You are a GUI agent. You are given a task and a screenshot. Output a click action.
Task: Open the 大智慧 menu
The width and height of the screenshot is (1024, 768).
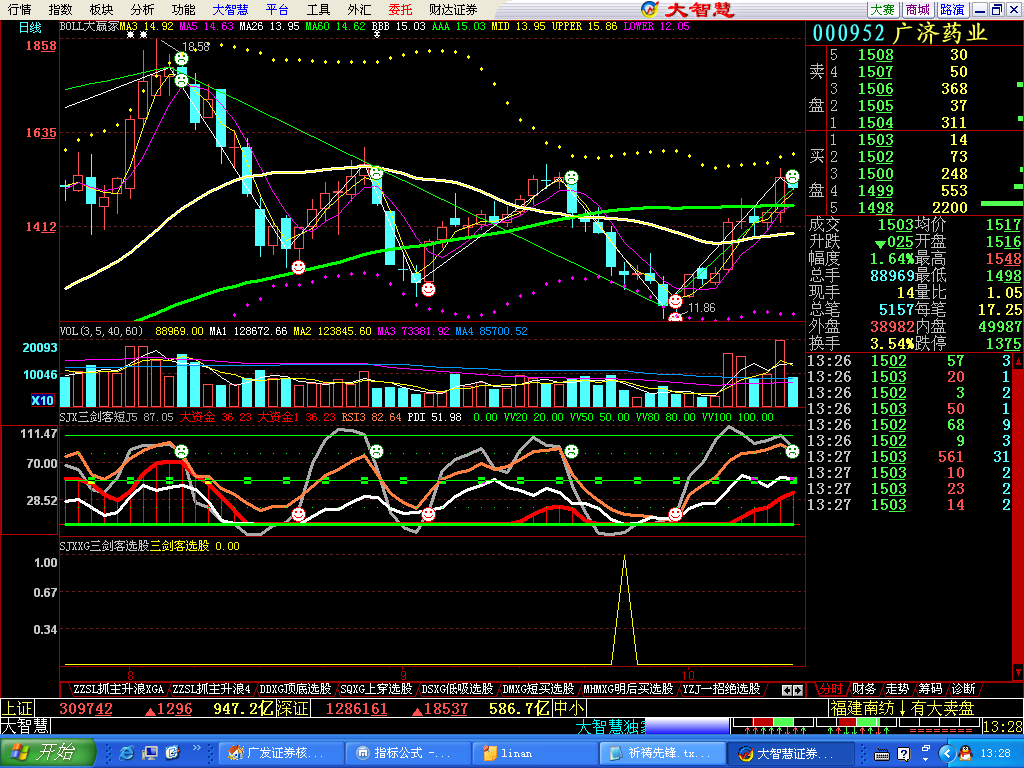[x=231, y=10]
